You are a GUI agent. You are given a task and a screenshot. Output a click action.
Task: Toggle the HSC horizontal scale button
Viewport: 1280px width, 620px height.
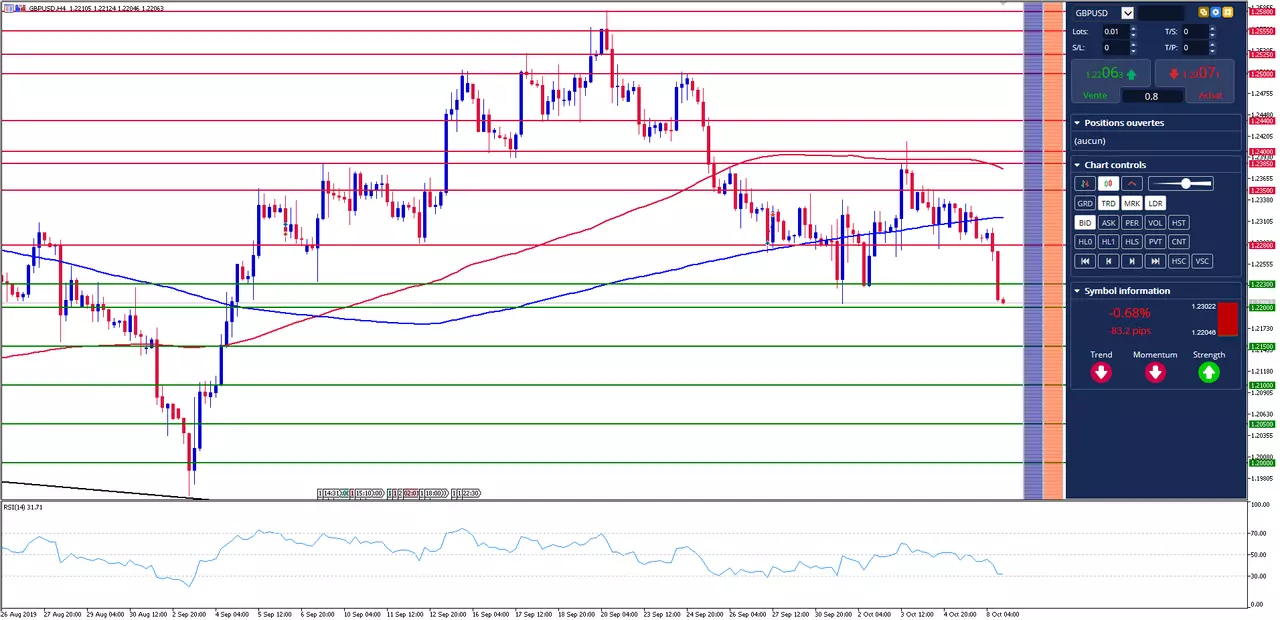[1179, 261]
